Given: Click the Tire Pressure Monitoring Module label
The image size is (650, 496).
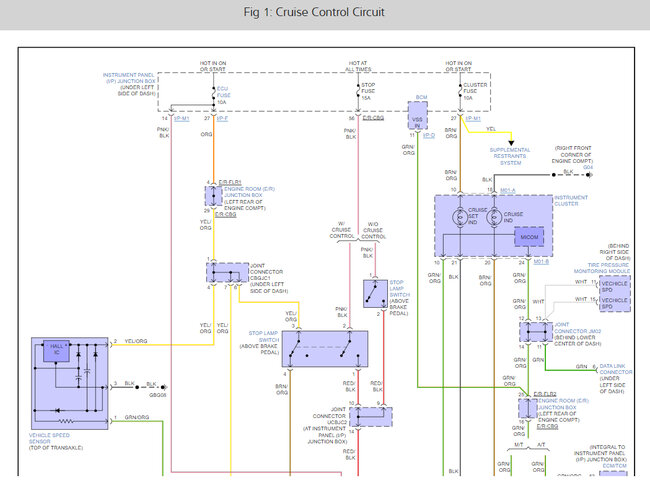Looking at the screenshot, I should (602, 268).
